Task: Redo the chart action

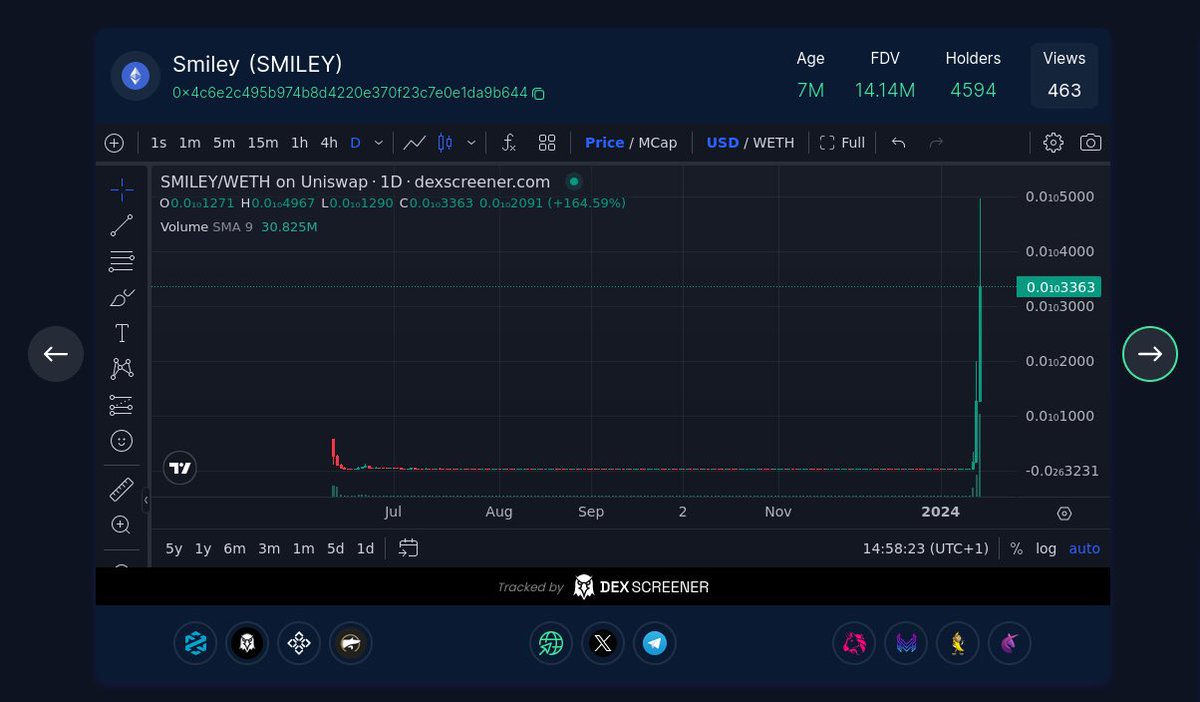Action: click(936, 143)
